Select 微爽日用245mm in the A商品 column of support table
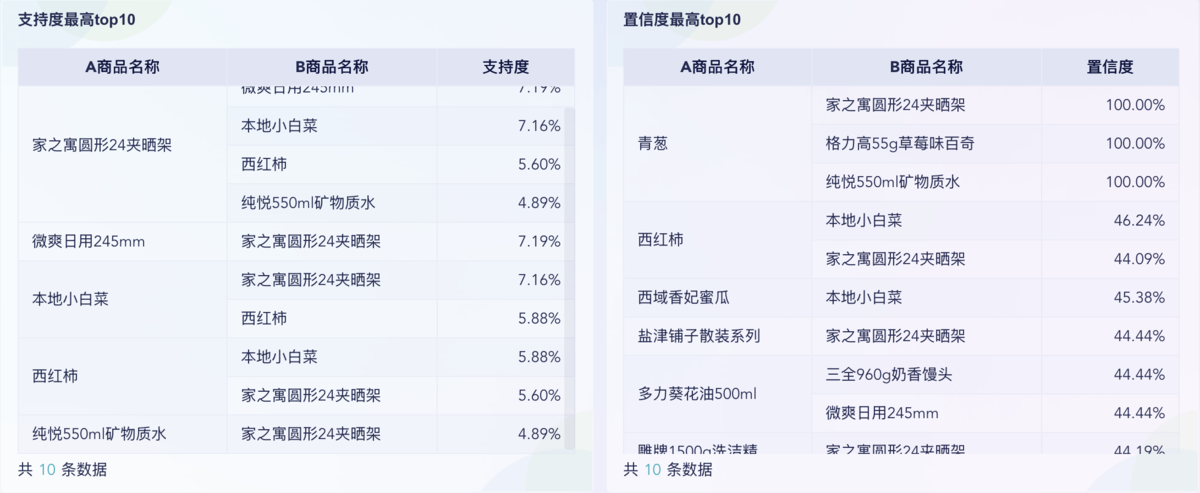1200x493 pixels. pyautogui.click(x=88, y=241)
